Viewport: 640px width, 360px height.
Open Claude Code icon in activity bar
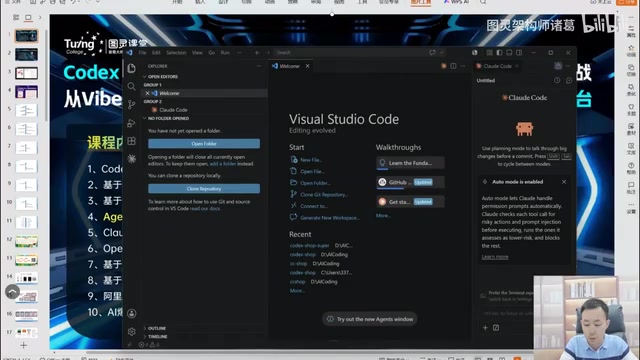point(131,159)
